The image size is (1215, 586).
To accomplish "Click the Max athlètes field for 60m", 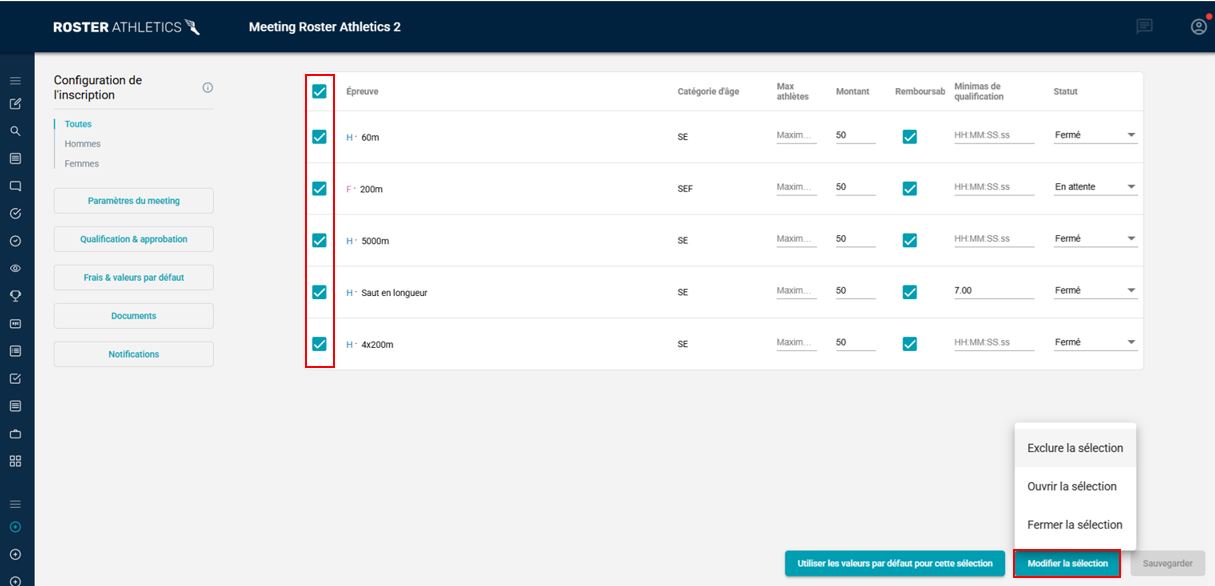I will pos(796,135).
